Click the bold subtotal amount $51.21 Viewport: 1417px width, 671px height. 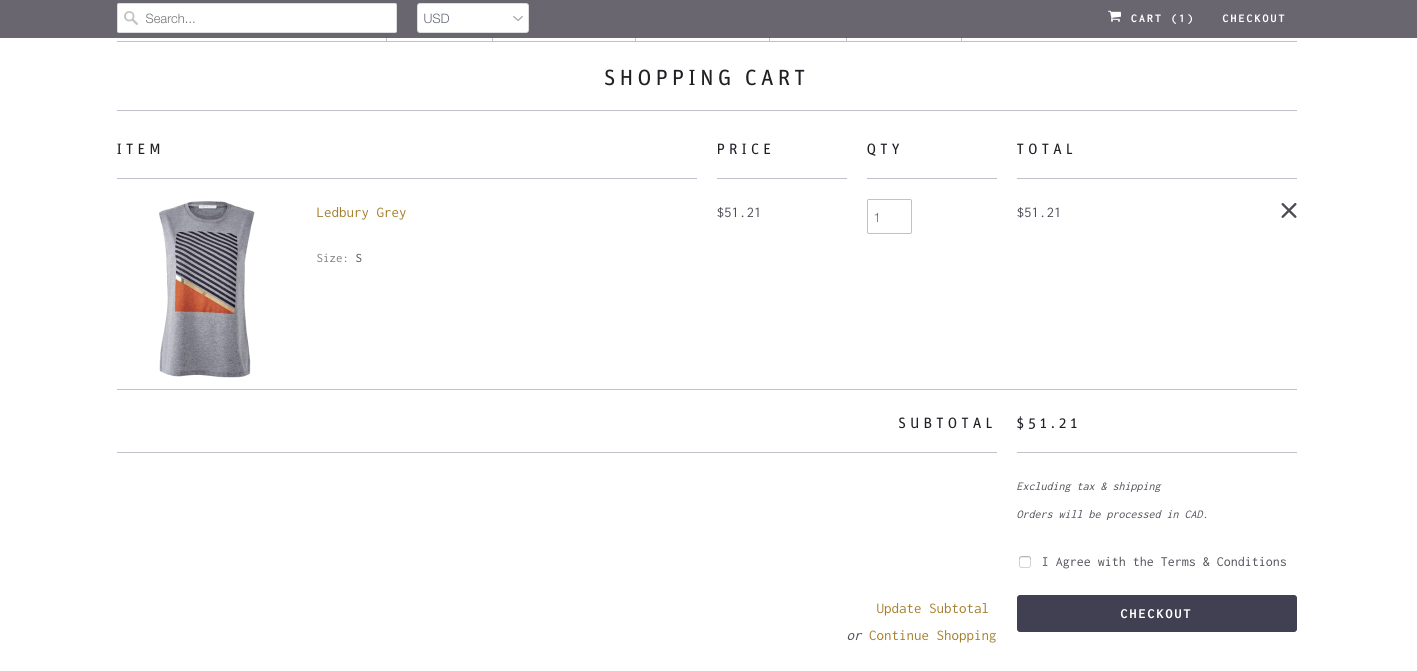[1048, 423]
